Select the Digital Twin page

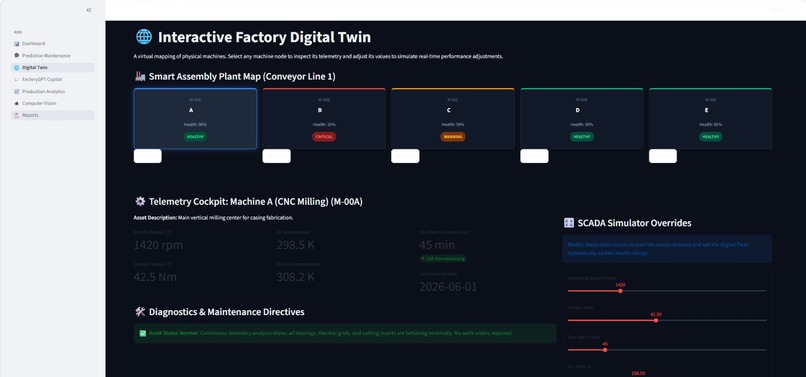[53, 67]
